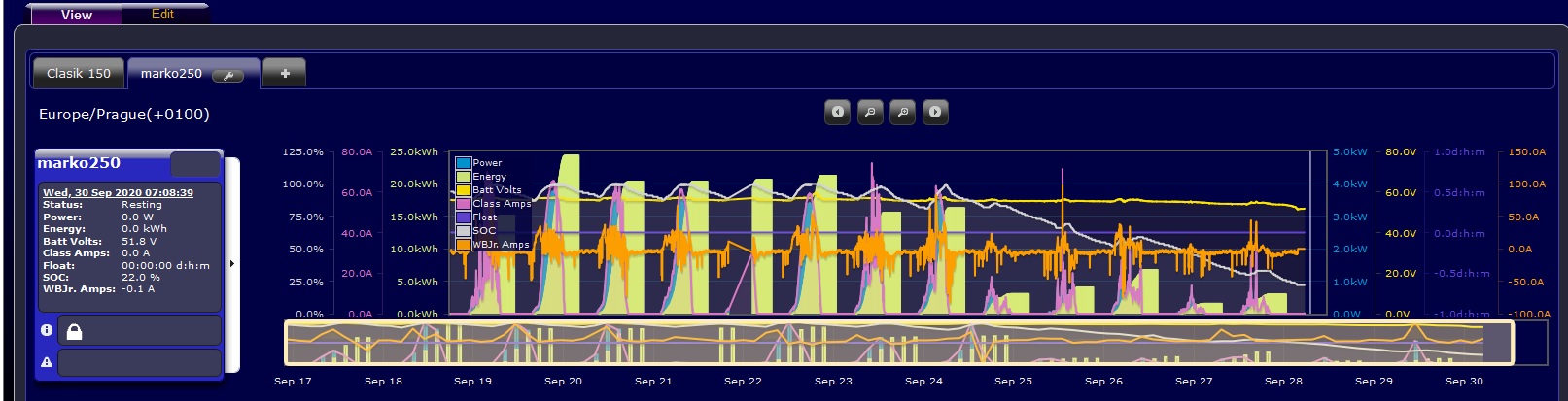The image size is (1568, 401).
Task: Add a new tab with plus icon
Action: point(285,73)
